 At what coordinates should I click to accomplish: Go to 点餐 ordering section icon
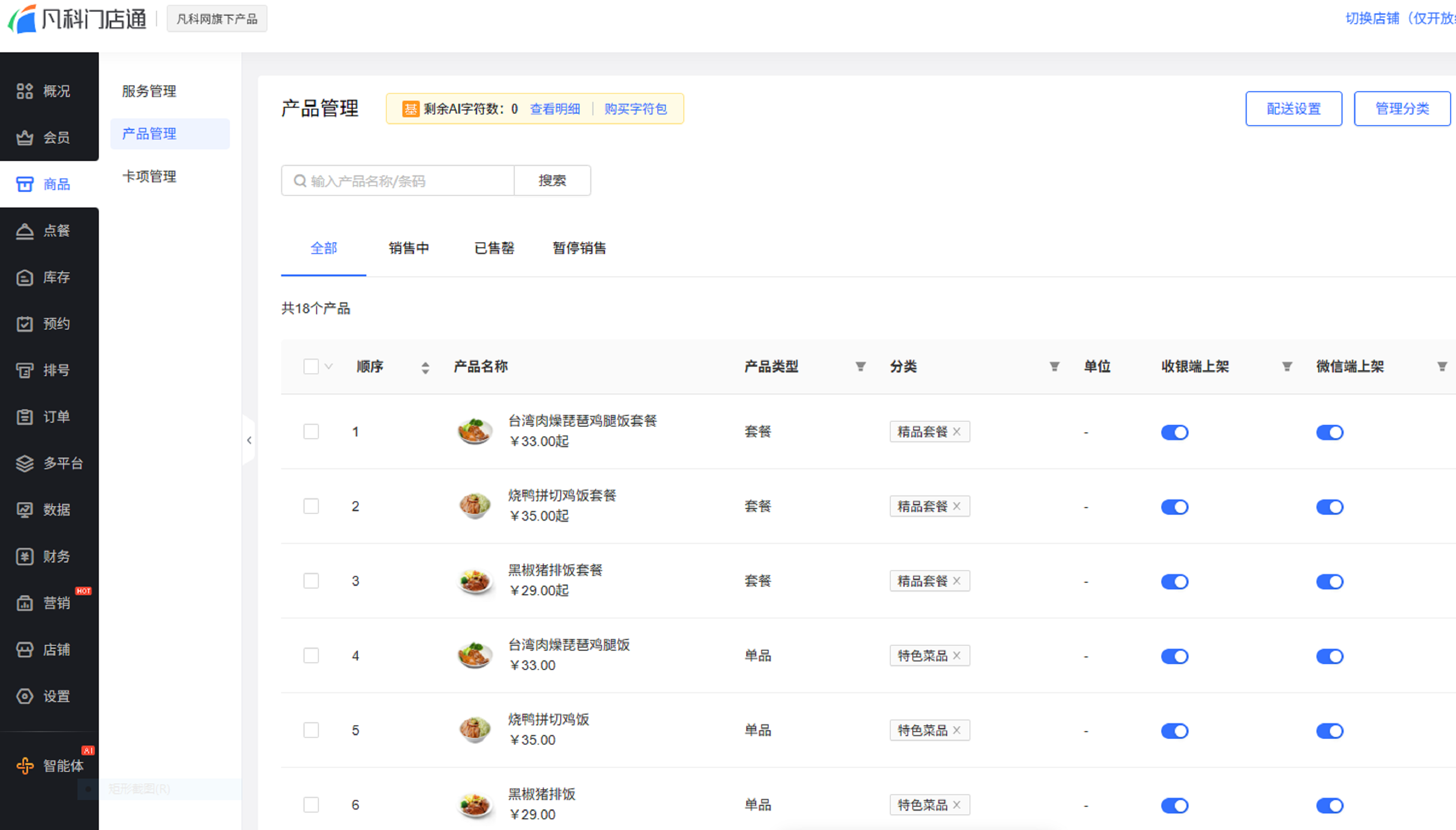[x=25, y=231]
